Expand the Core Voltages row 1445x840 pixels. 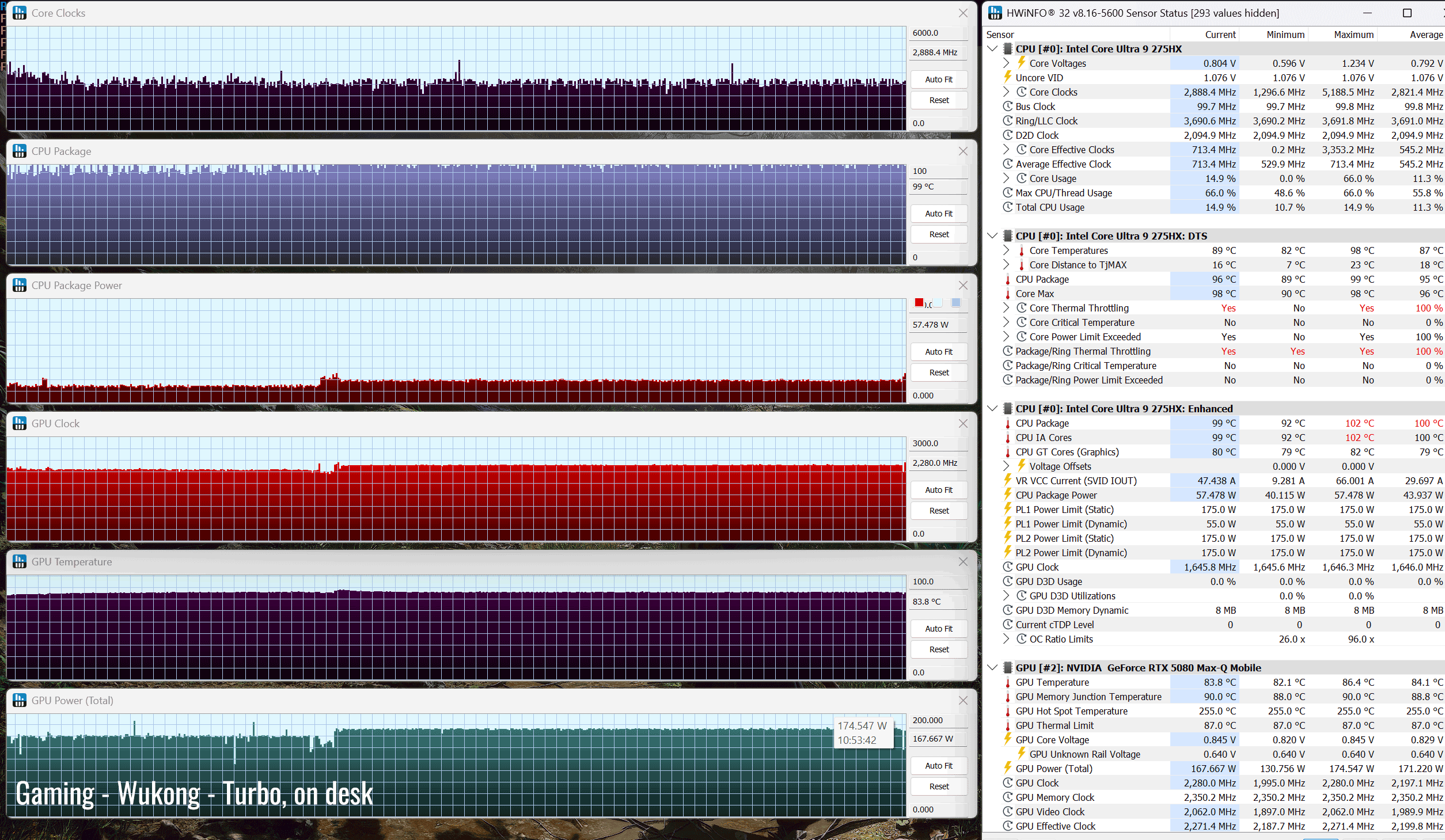[1006, 63]
